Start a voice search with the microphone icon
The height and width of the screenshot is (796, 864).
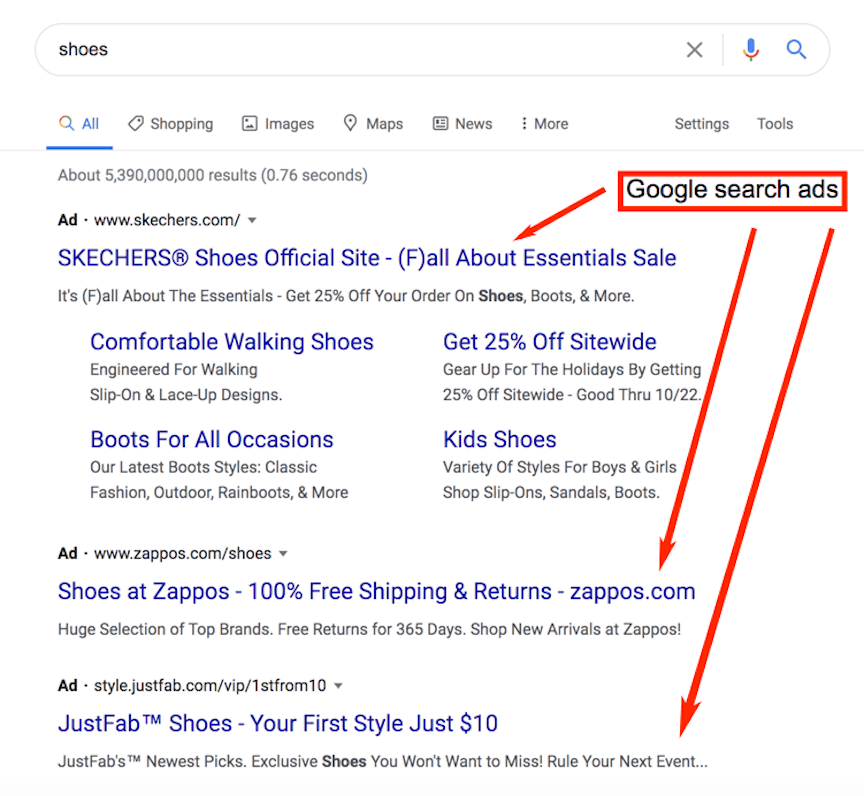coord(751,48)
